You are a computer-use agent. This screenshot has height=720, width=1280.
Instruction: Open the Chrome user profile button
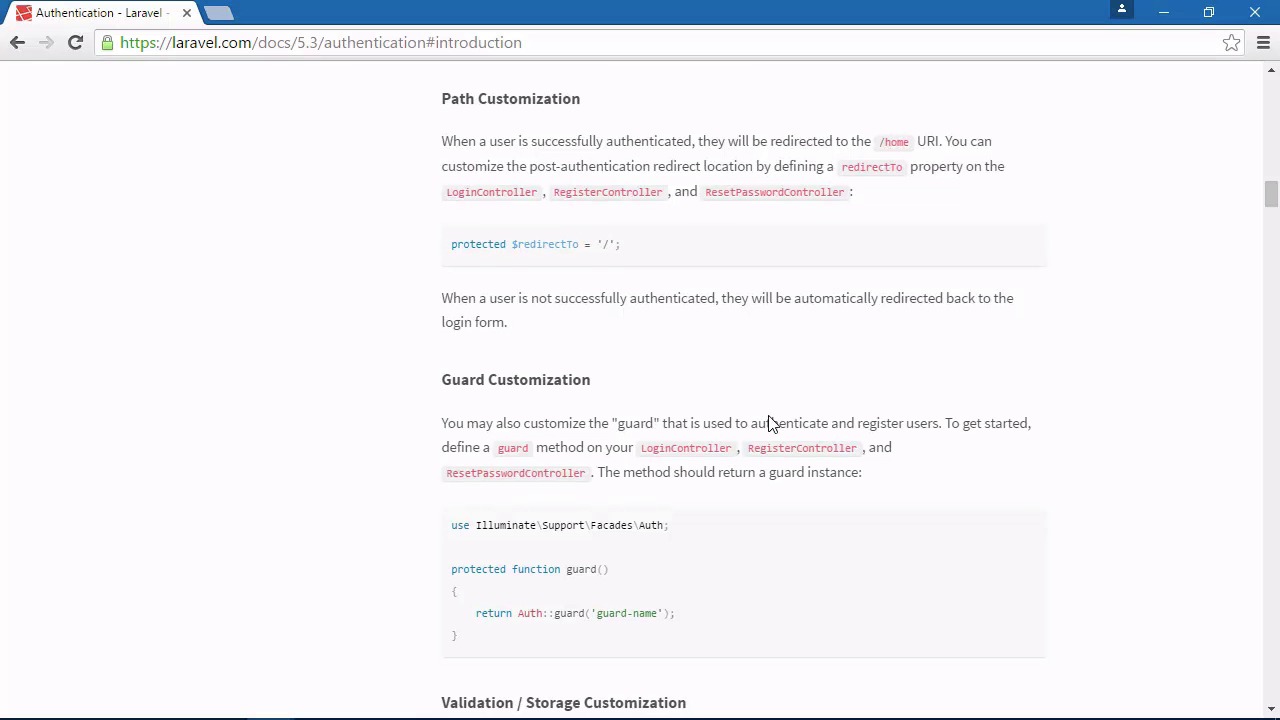1122,9
